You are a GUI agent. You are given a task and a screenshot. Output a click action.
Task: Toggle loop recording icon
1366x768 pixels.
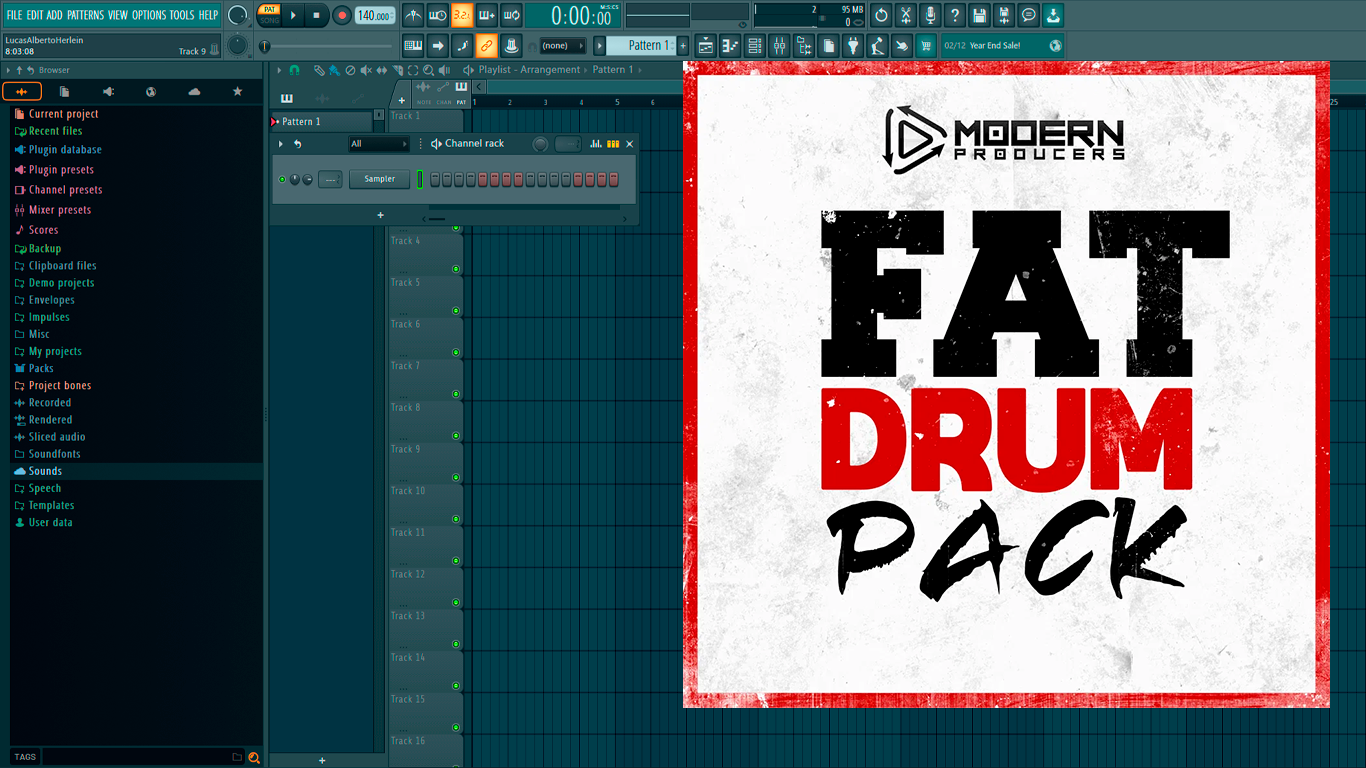pyautogui.click(x=511, y=15)
